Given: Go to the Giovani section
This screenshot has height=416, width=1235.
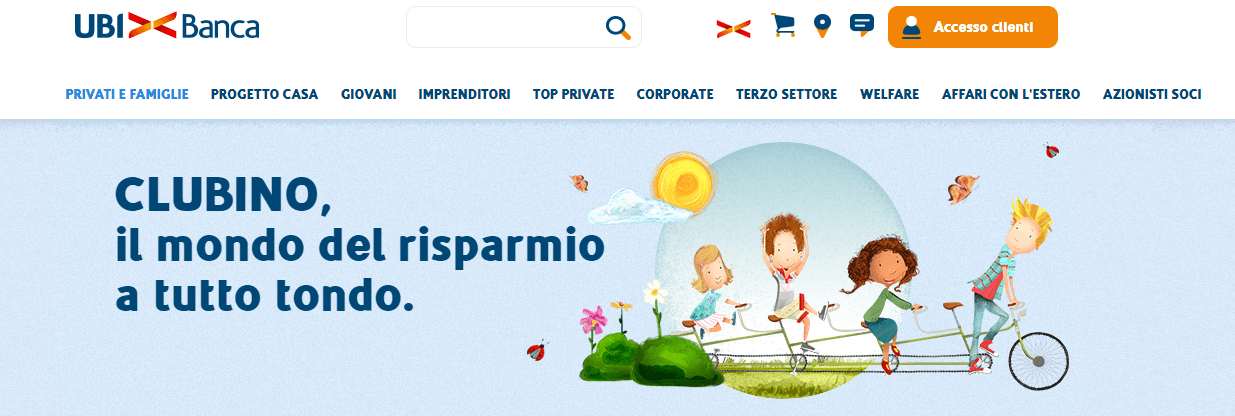Looking at the screenshot, I should 368,95.
